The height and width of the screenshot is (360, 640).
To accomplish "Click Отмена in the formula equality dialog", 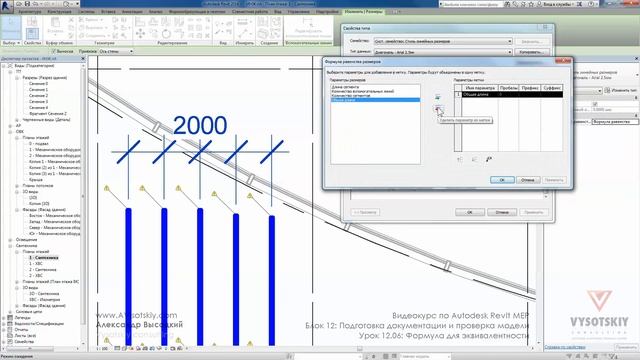I will pyautogui.click(x=528, y=180).
